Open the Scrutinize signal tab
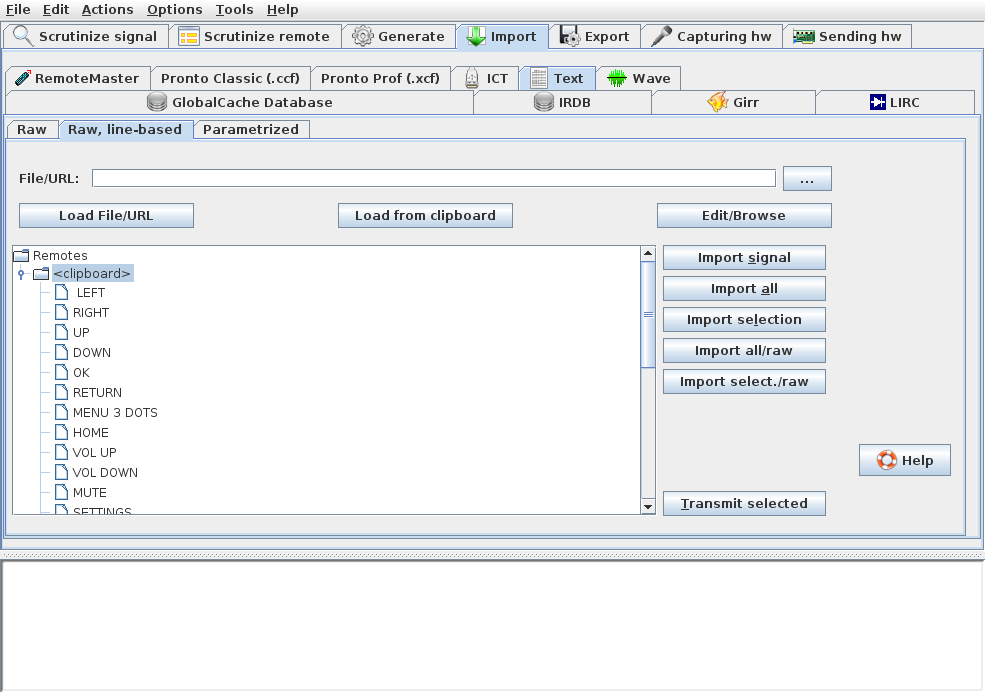Viewport: 985px width, 693px height. tap(86, 37)
